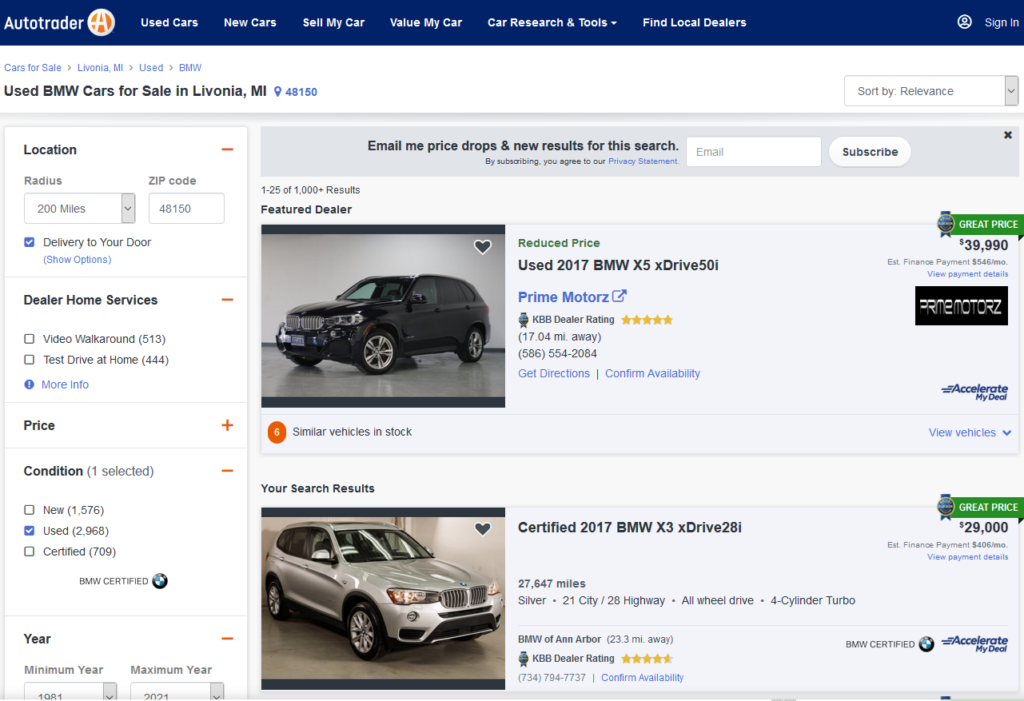Save the BMW X5 xDrive50i with heart icon

point(483,247)
